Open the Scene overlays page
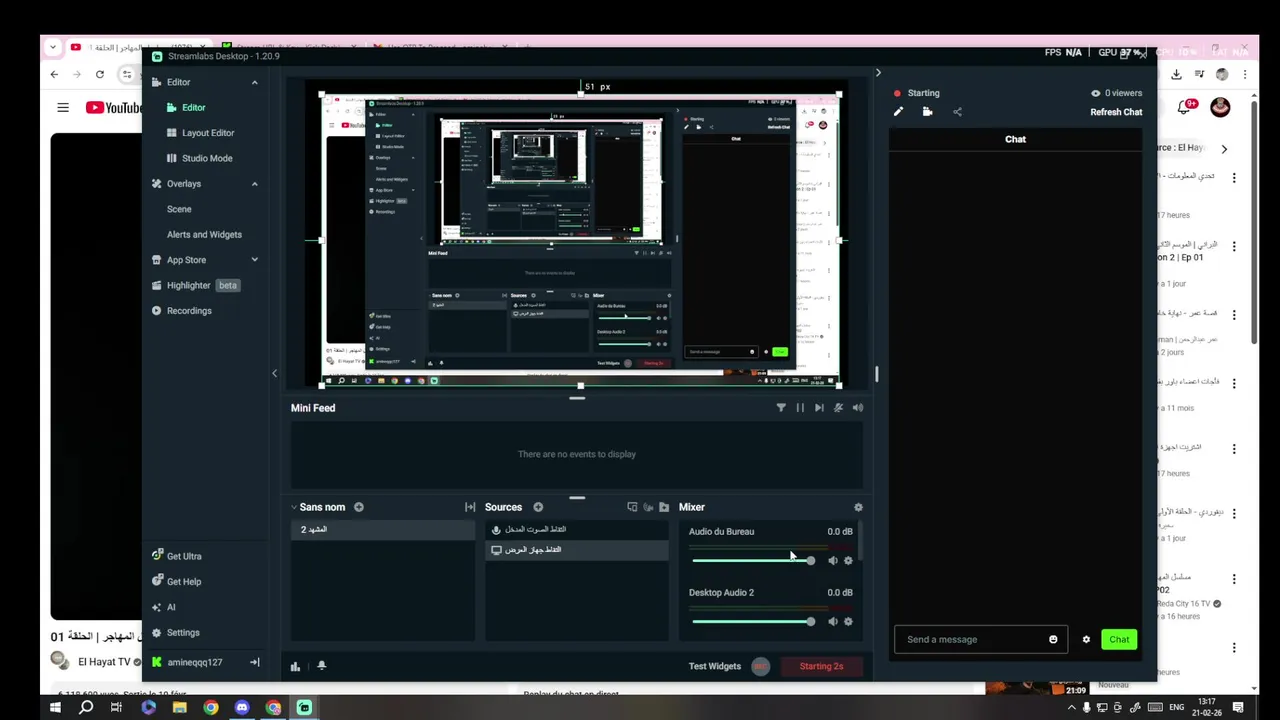This screenshot has width=1280, height=720. pos(179,209)
